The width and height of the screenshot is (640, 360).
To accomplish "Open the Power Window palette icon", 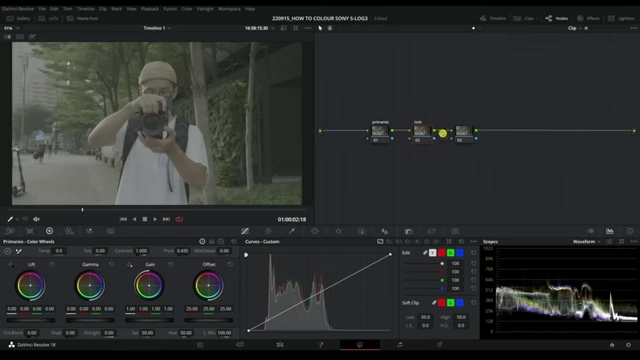I will (x=315, y=231).
